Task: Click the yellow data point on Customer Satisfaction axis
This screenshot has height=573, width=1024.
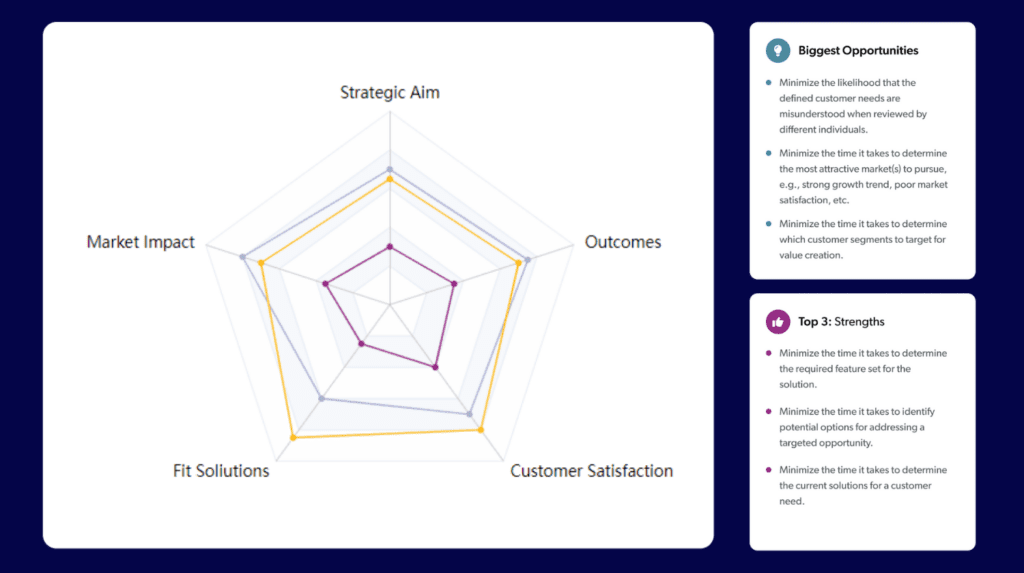Action: tap(481, 430)
